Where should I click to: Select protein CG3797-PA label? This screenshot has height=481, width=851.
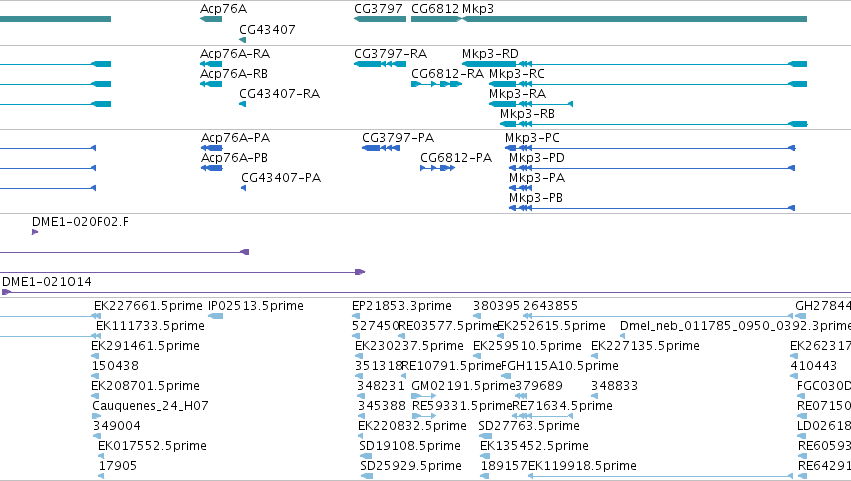pos(398,138)
